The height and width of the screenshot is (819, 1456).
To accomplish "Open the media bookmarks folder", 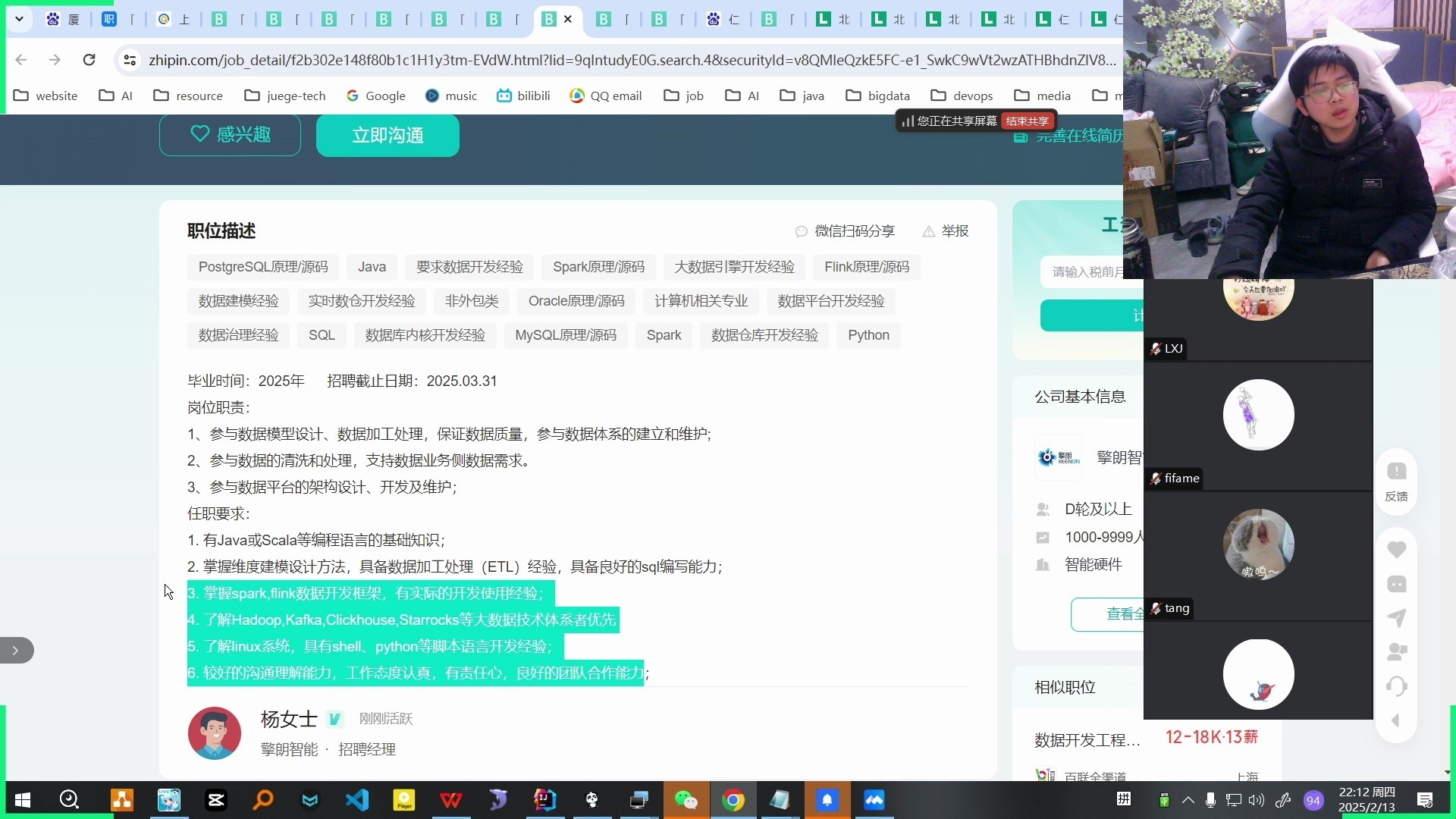I will 1043,96.
